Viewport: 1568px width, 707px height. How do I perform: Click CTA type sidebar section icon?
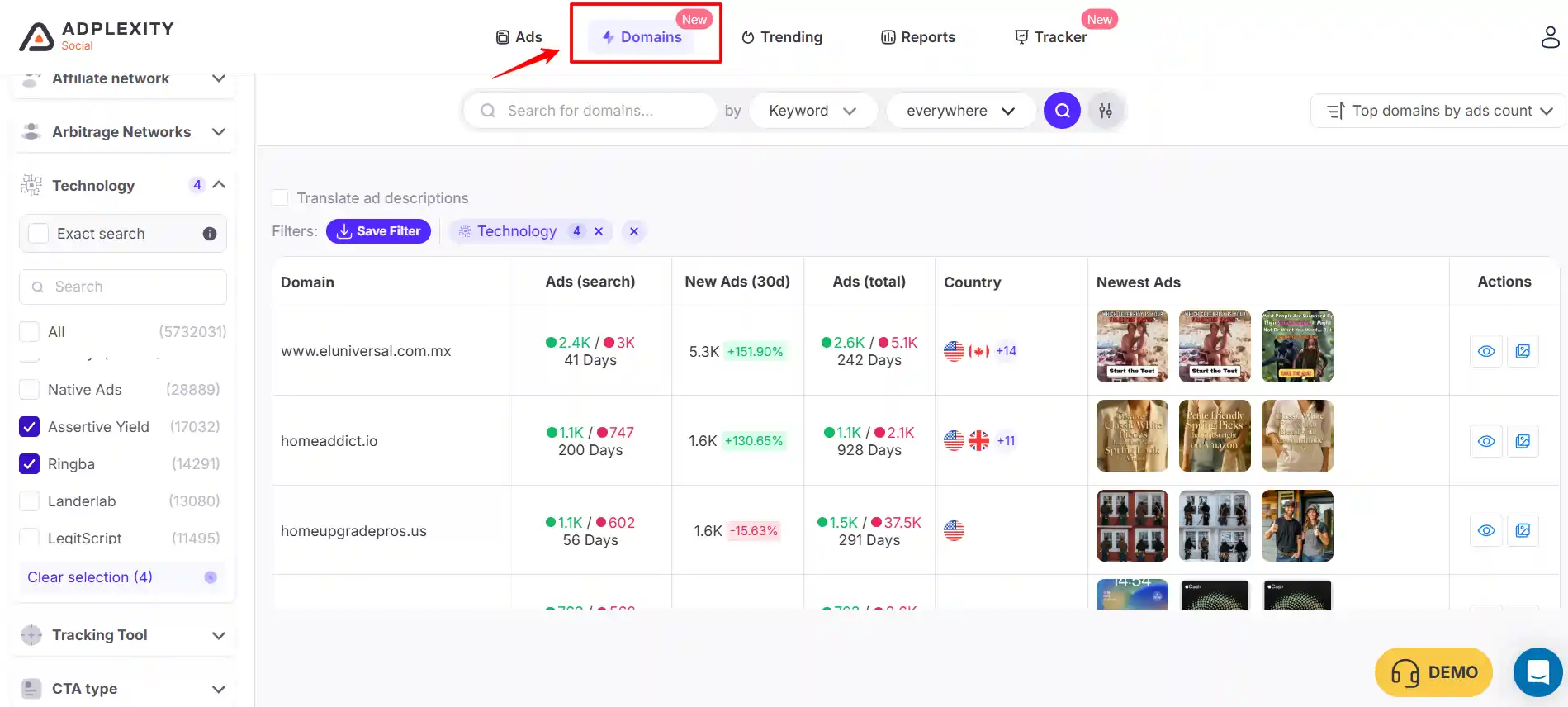click(x=31, y=689)
